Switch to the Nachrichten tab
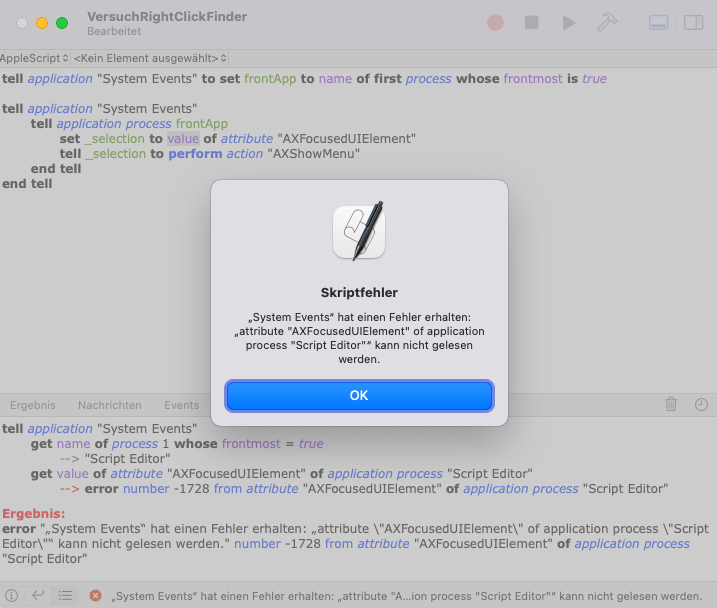Image resolution: width=717 pixels, height=608 pixels. pos(110,405)
